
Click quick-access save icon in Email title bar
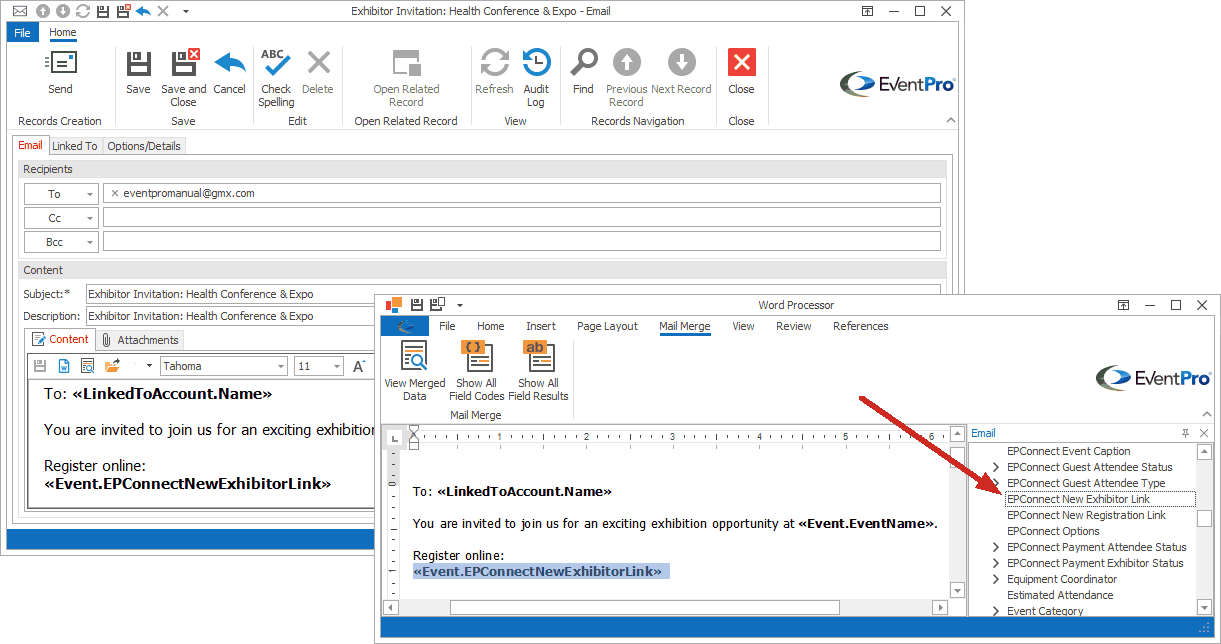pos(103,11)
